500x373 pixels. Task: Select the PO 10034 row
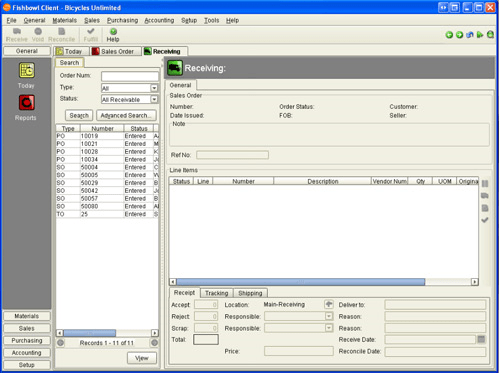tap(107, 159)
